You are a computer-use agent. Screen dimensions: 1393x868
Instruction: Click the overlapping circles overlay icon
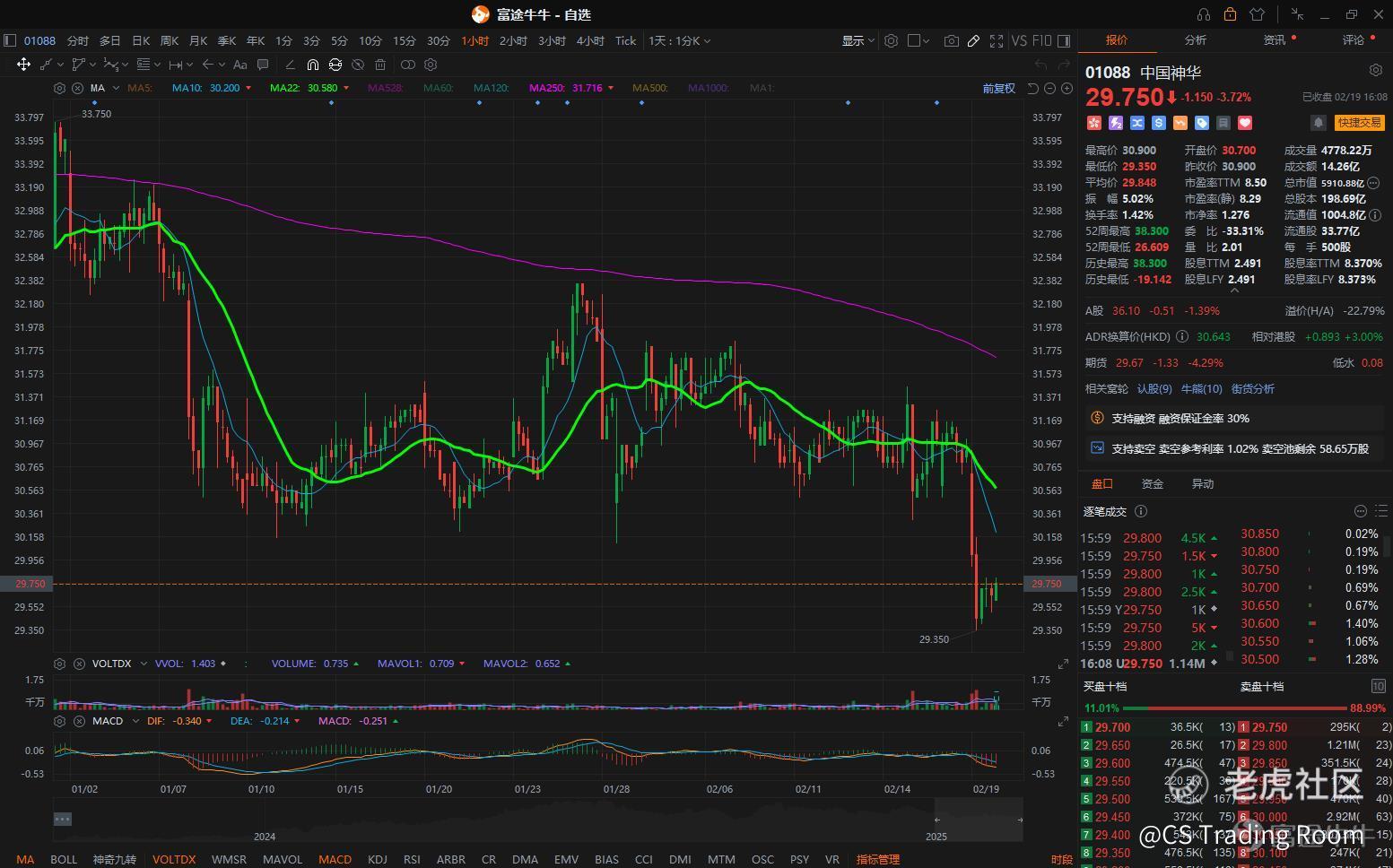tap(407, 65)
